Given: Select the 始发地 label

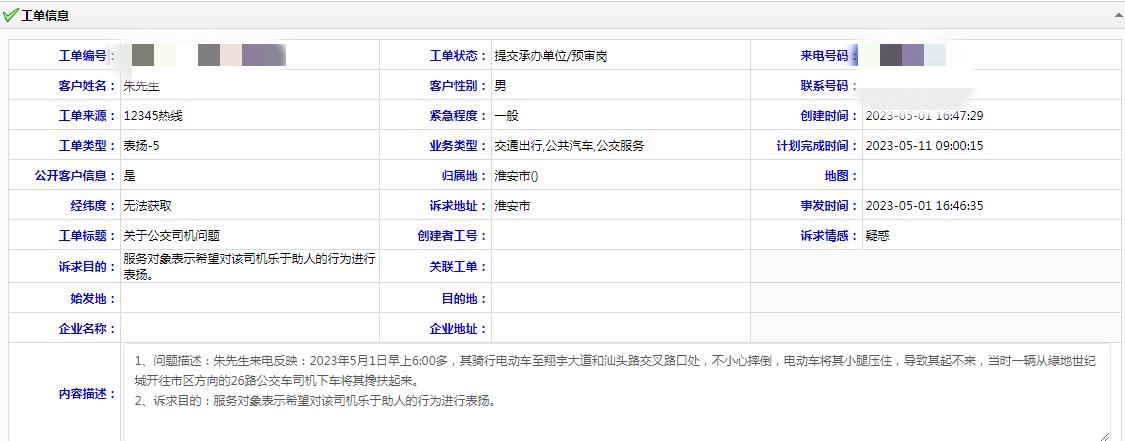Looking at the screenshot, I should [x=93, y=298].
